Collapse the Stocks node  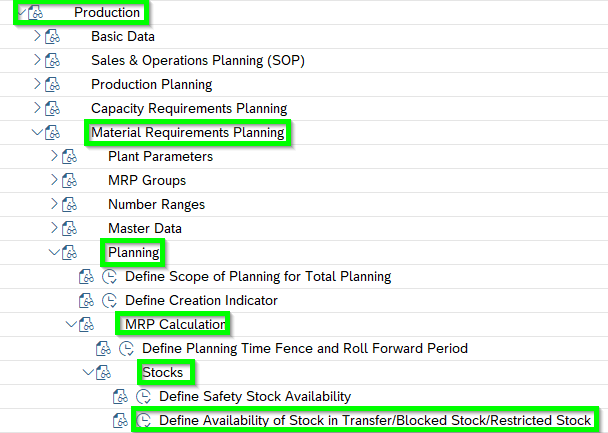point(88,373)
